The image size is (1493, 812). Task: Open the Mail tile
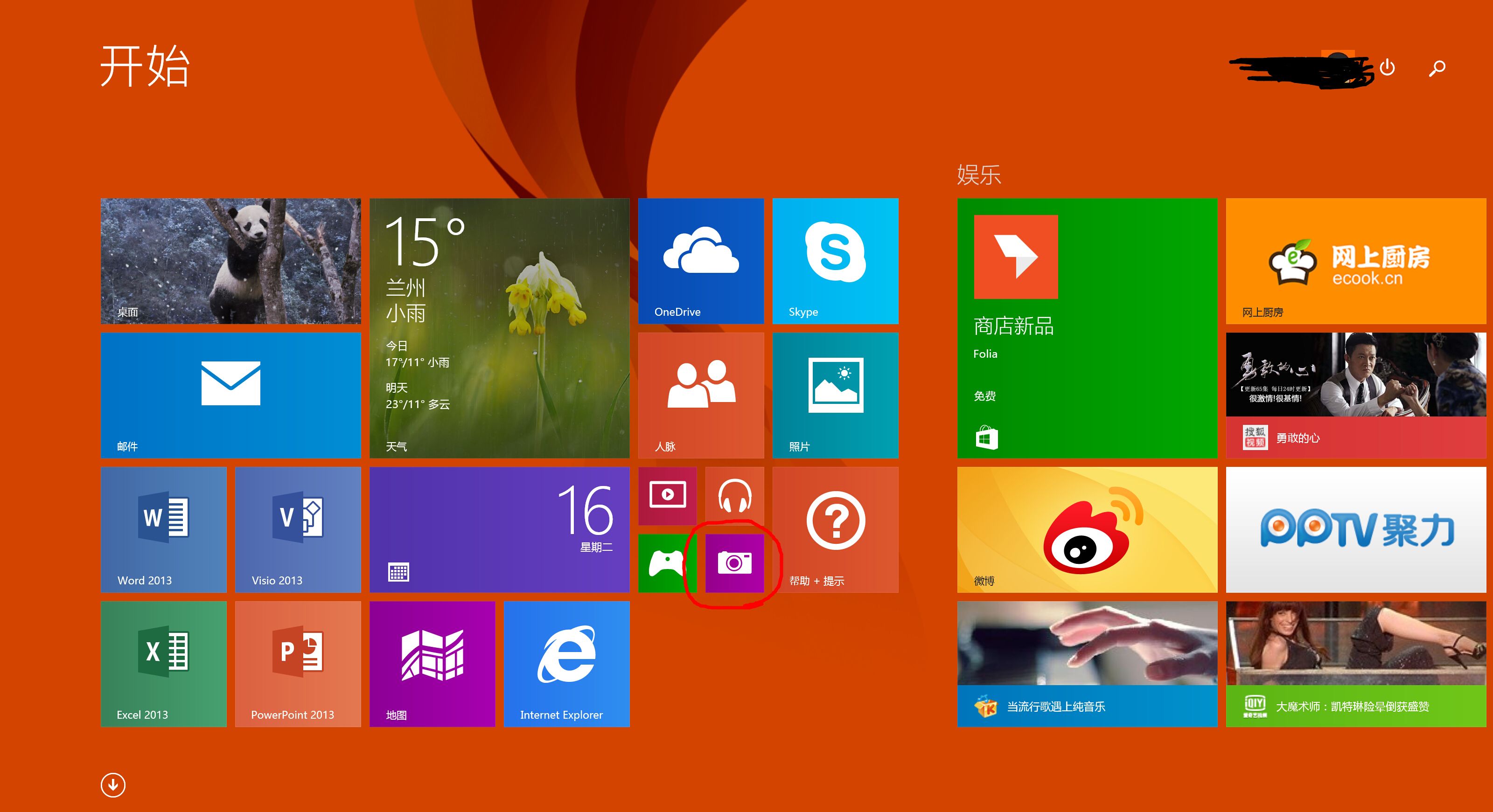click(230, 396)
